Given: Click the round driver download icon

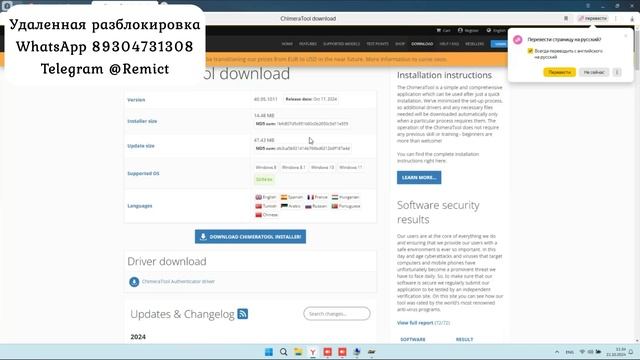Looking at the screenshot, I should [134, 282].
